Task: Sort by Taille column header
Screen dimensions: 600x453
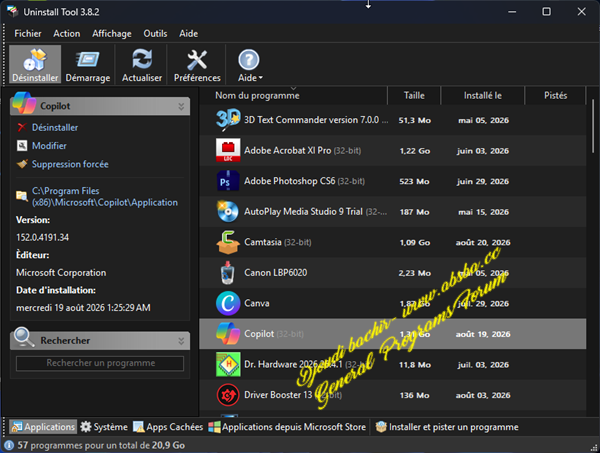Action: [414, 96]
